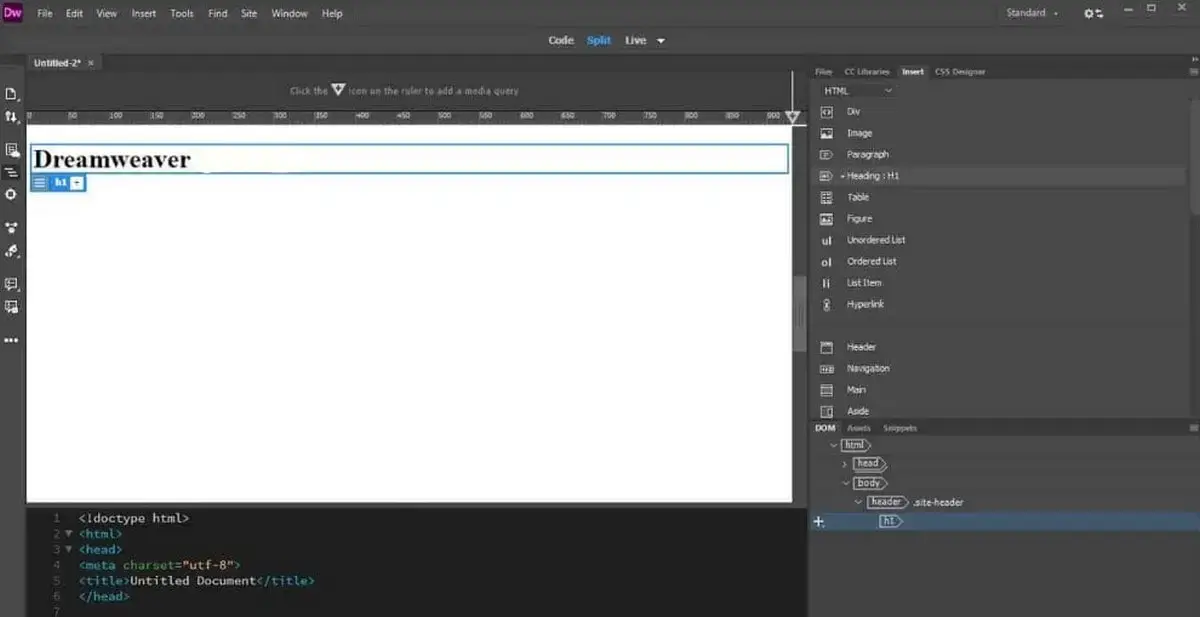Click the Main insert icon
Screen dimensions: 1200x617
click(x=826, y=390)
